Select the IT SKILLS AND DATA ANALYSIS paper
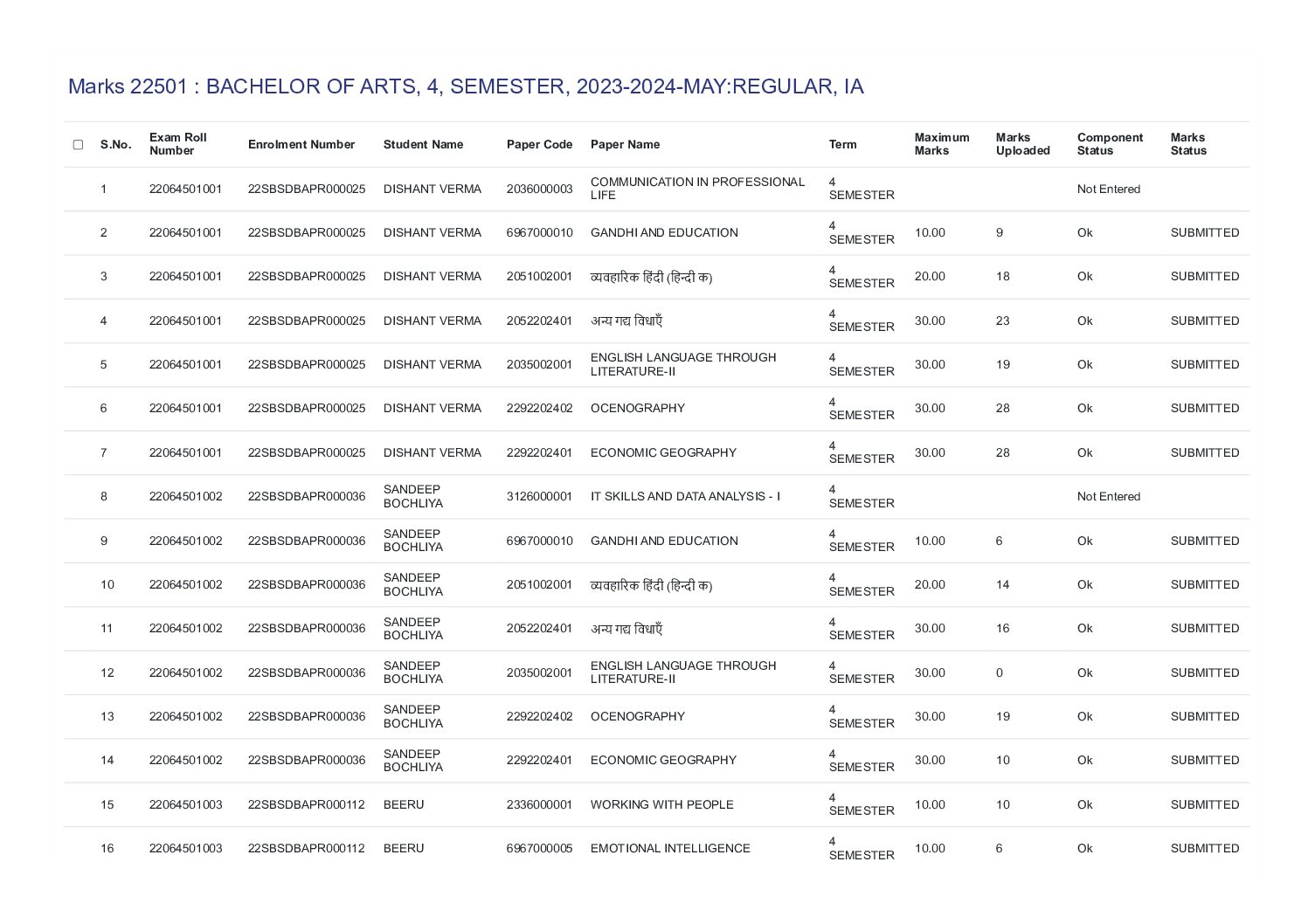Image resolution: width=1308 pixels, height=924 pixels. tap(685, 496)
